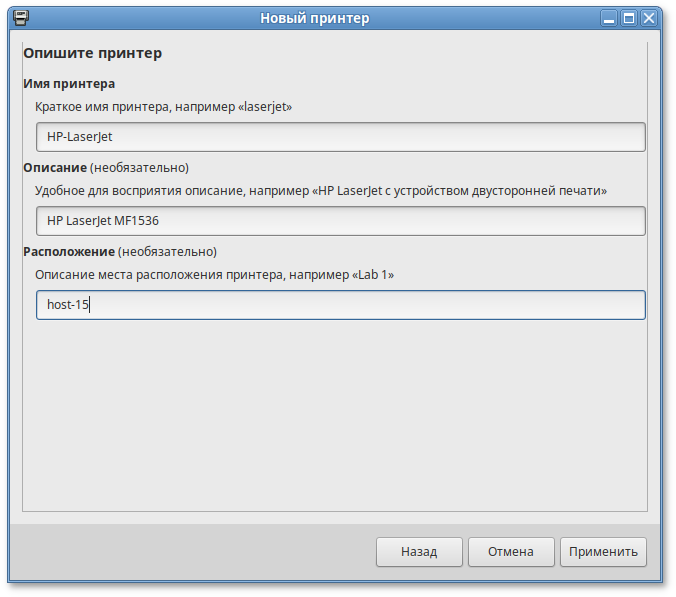Screen dimensions: 676x597
Task: Click the description field with HP LaserJet MF1536
Action: [340, 221]
